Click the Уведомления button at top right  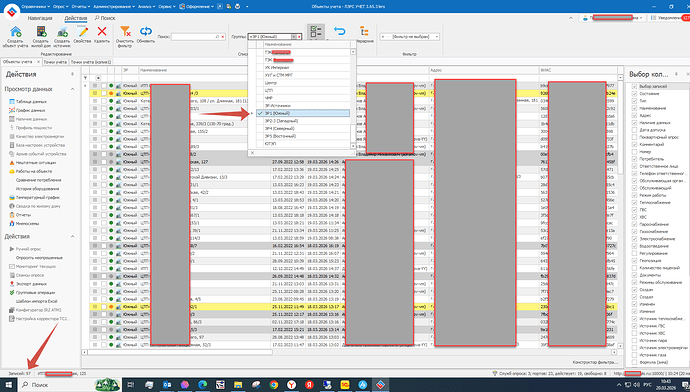pos(669,18)
